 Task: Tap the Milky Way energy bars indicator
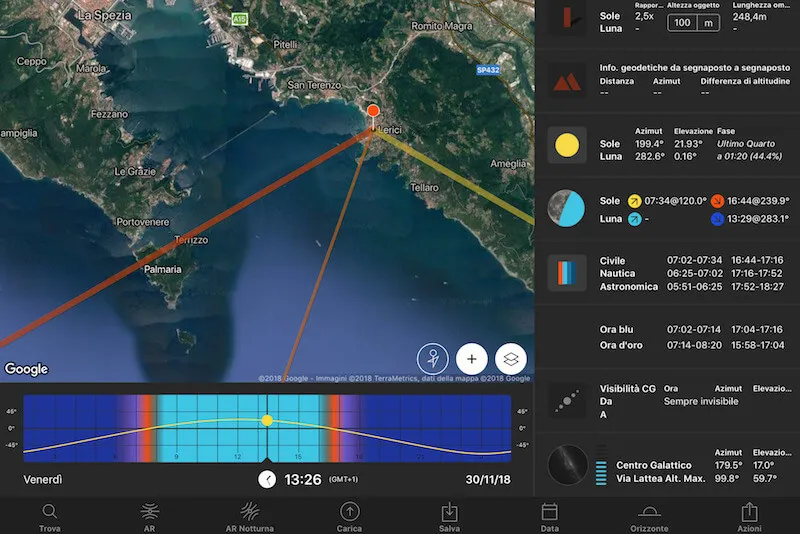[x=602, y=465]
